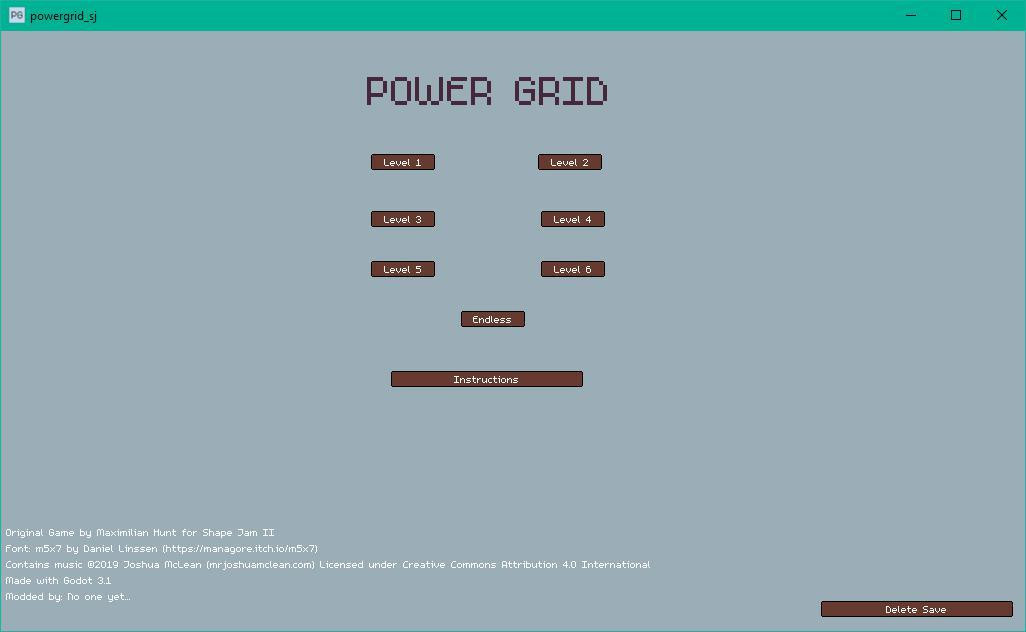
Task: Play Endless mode
Action: pos(492,319)
